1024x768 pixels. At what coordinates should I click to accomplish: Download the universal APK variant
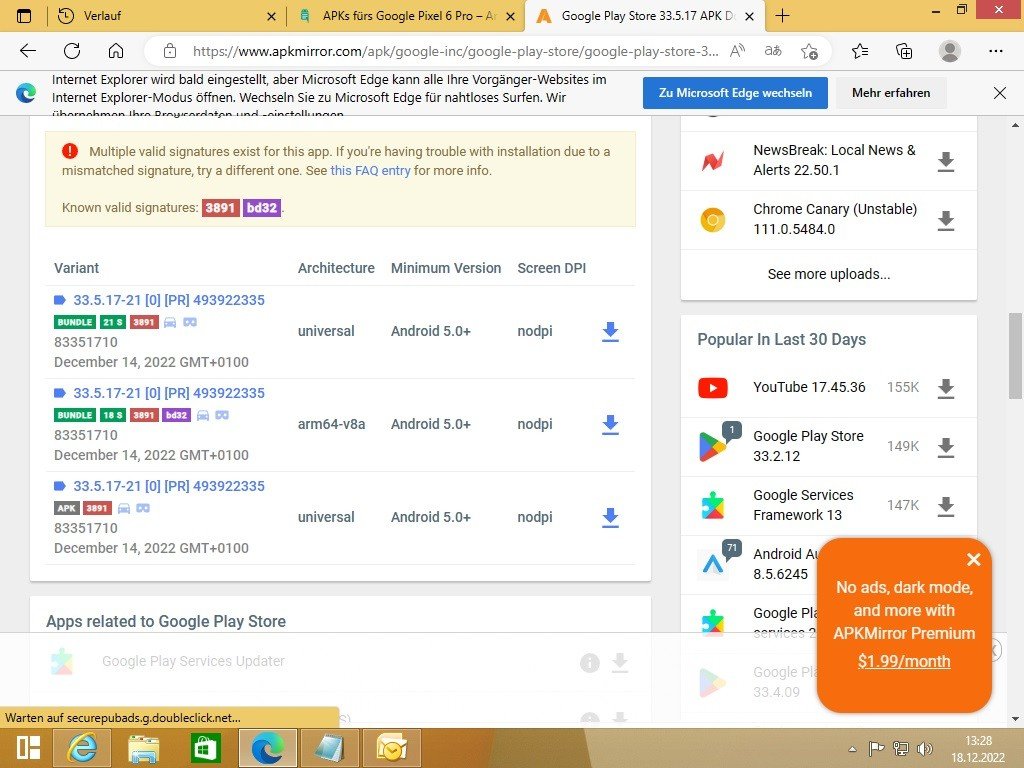point(610,517)
